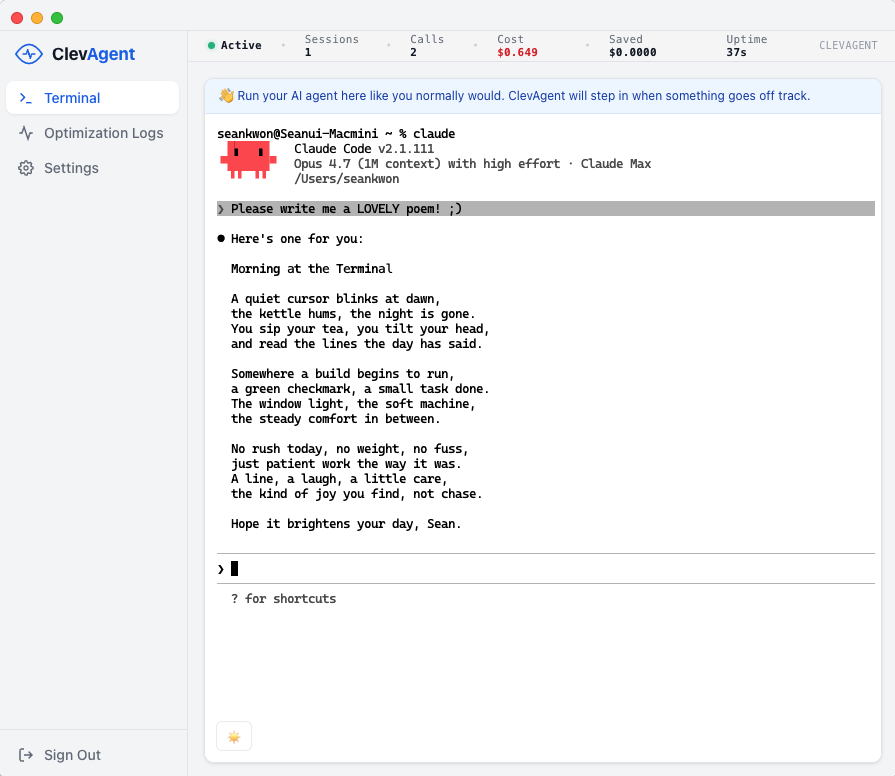The height and width of the screenshot is (776, 895).
Task: Click the "? for shortcuts" hint
Action: pos(283,599)
